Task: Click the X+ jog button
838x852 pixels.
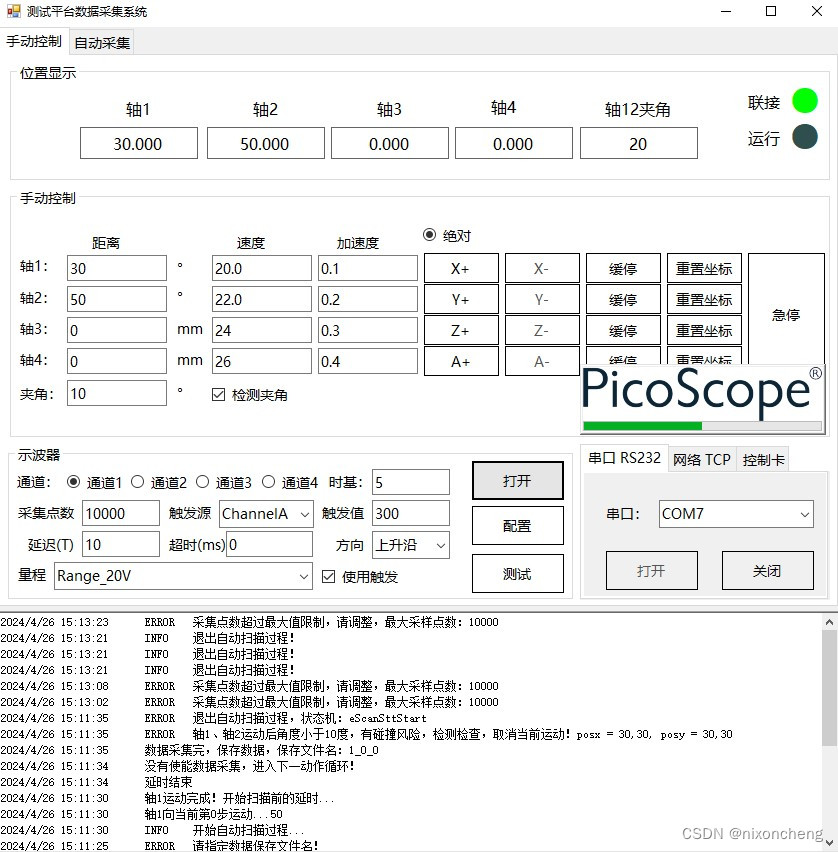Action: tap(460, 268)
